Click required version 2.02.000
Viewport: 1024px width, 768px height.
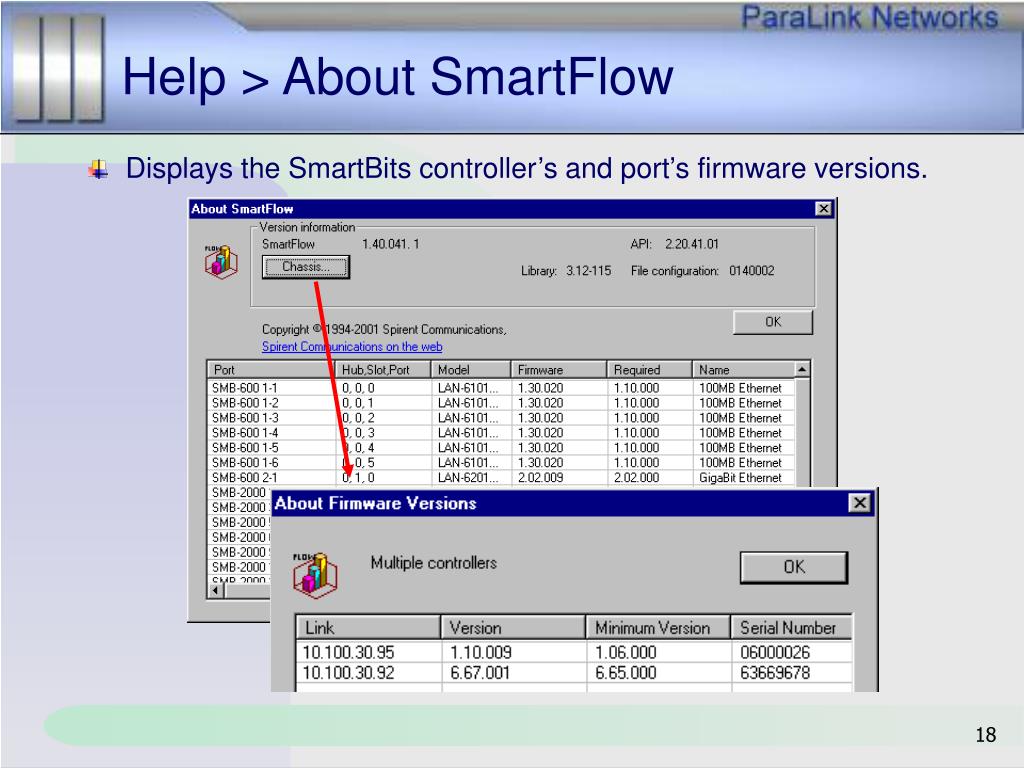point(636,478)
